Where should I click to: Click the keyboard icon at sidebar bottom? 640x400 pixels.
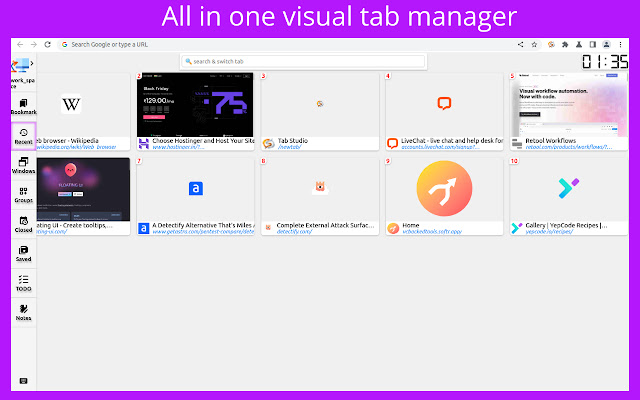click(24, 381)
